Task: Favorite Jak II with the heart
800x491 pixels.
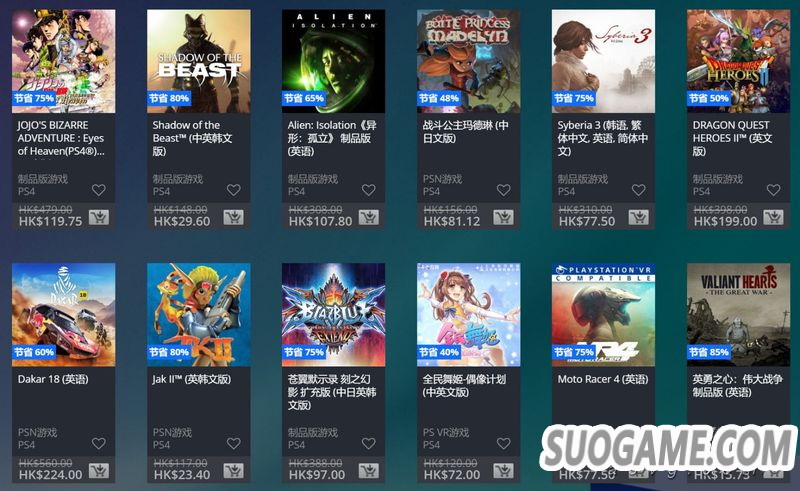Action: (x=234, y=443)
